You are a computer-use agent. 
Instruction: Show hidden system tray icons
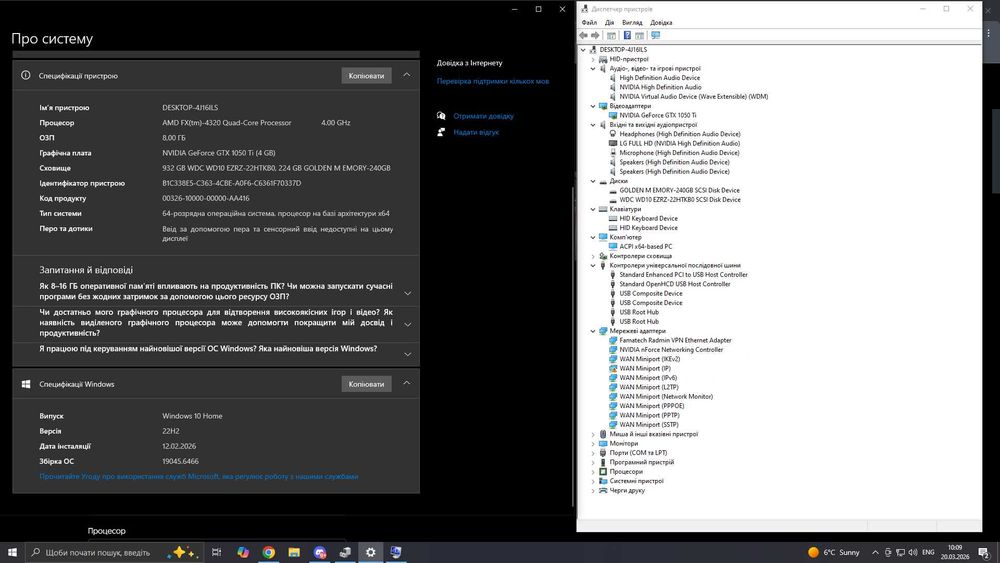point(875,552)
